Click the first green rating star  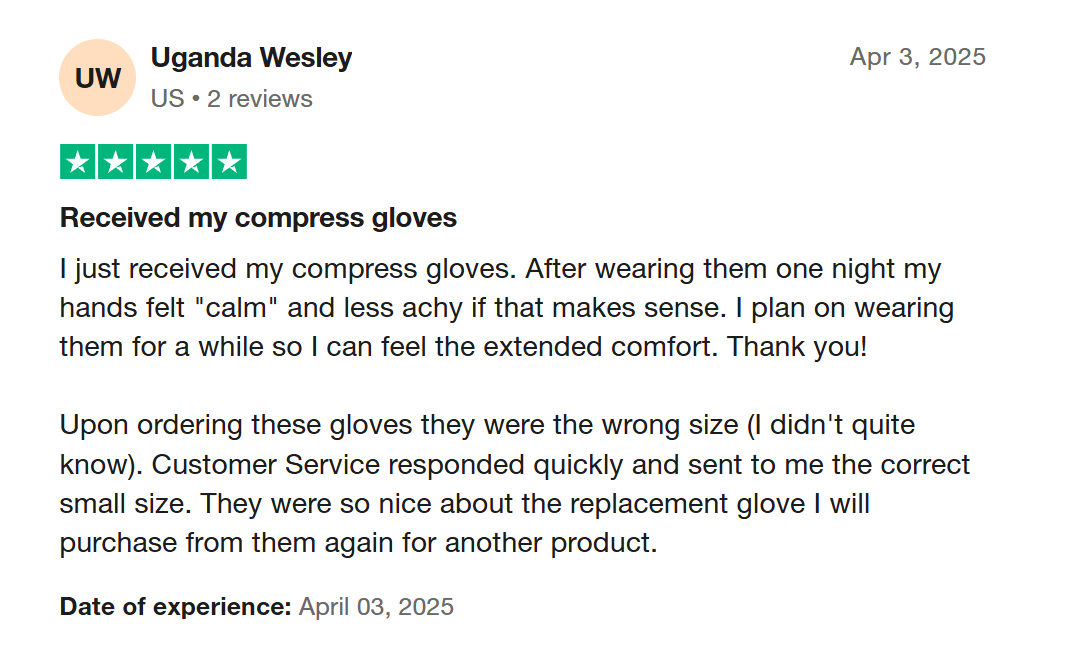pyautogui.click(x=78, y=162)
